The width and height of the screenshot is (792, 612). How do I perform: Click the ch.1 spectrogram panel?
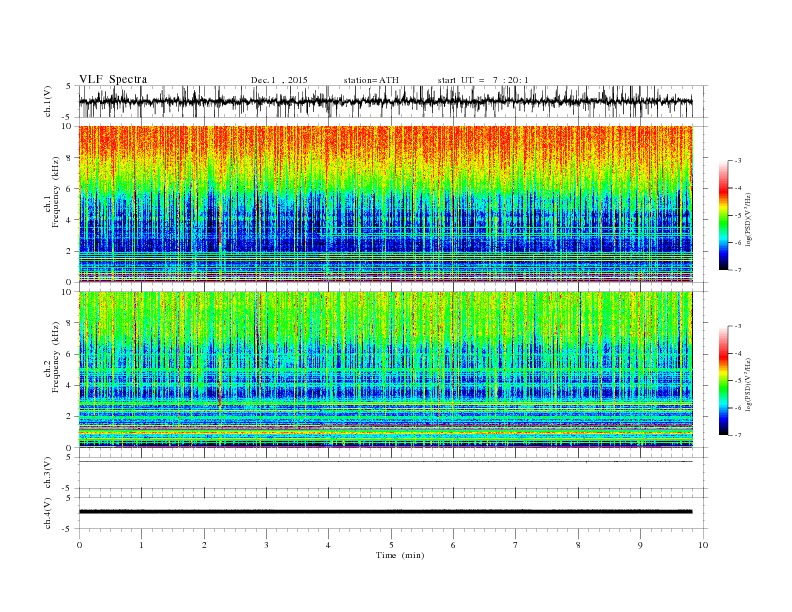pyautogui.click(x=386, y=204)
